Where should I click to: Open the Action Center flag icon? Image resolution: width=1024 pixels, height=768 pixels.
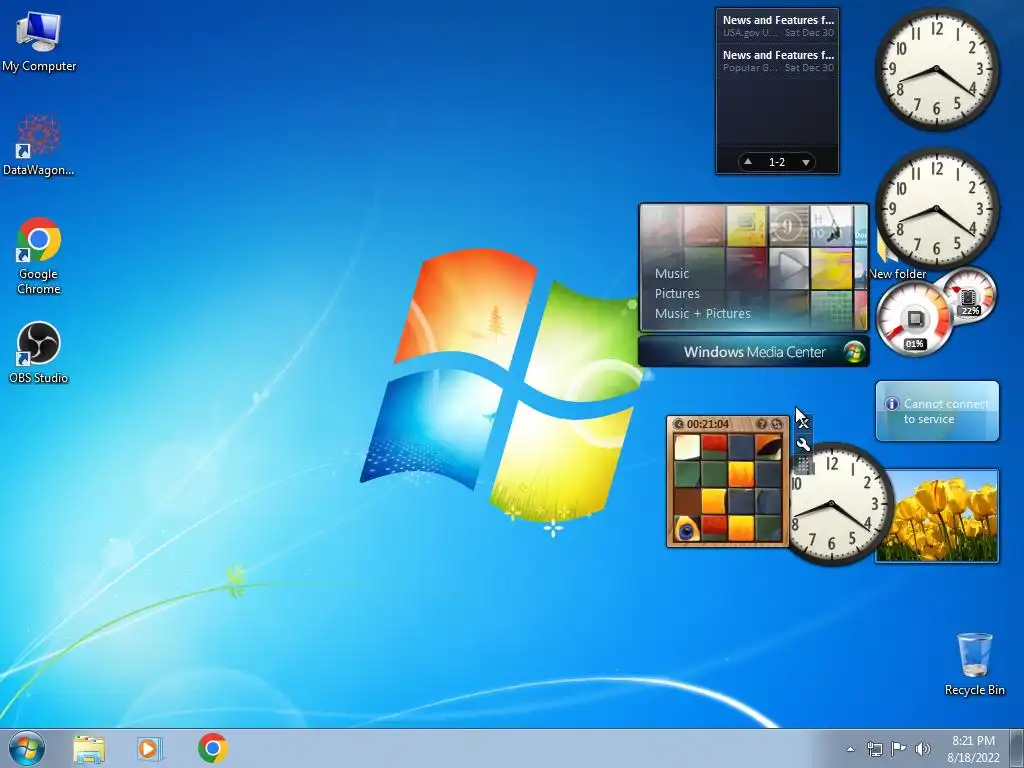[899, 749]
